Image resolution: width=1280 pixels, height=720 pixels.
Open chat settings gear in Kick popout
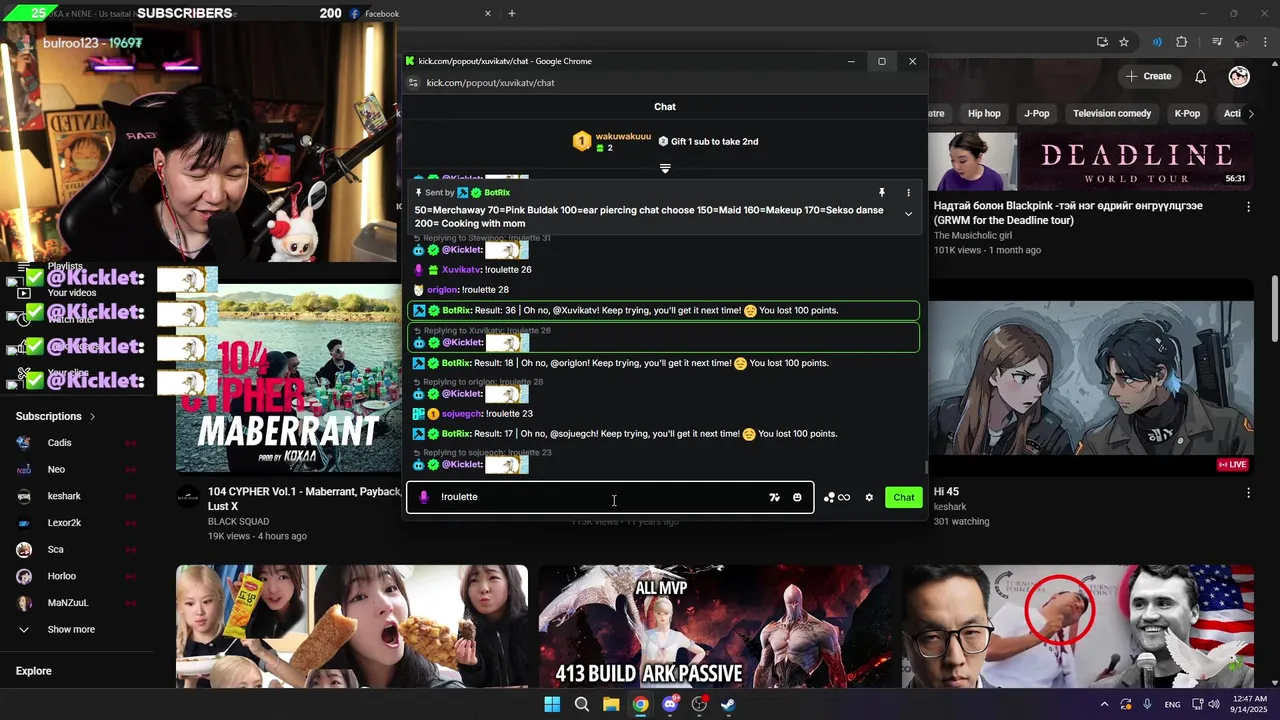(869, 497)
